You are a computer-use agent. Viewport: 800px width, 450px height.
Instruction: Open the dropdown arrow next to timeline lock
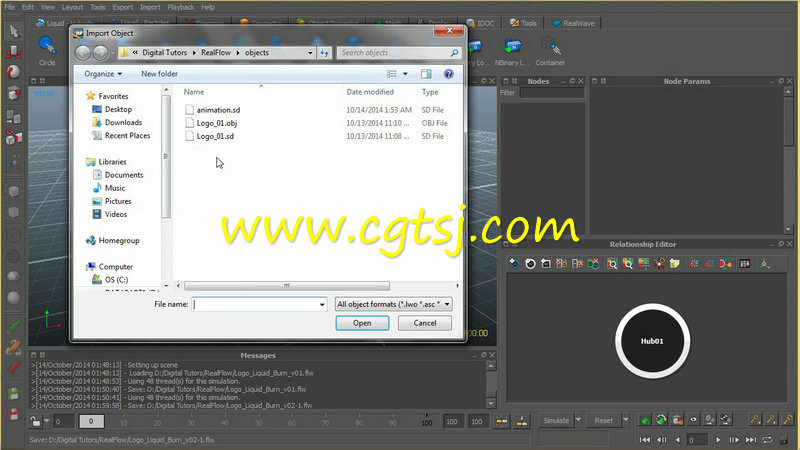[x=46, y=421]
